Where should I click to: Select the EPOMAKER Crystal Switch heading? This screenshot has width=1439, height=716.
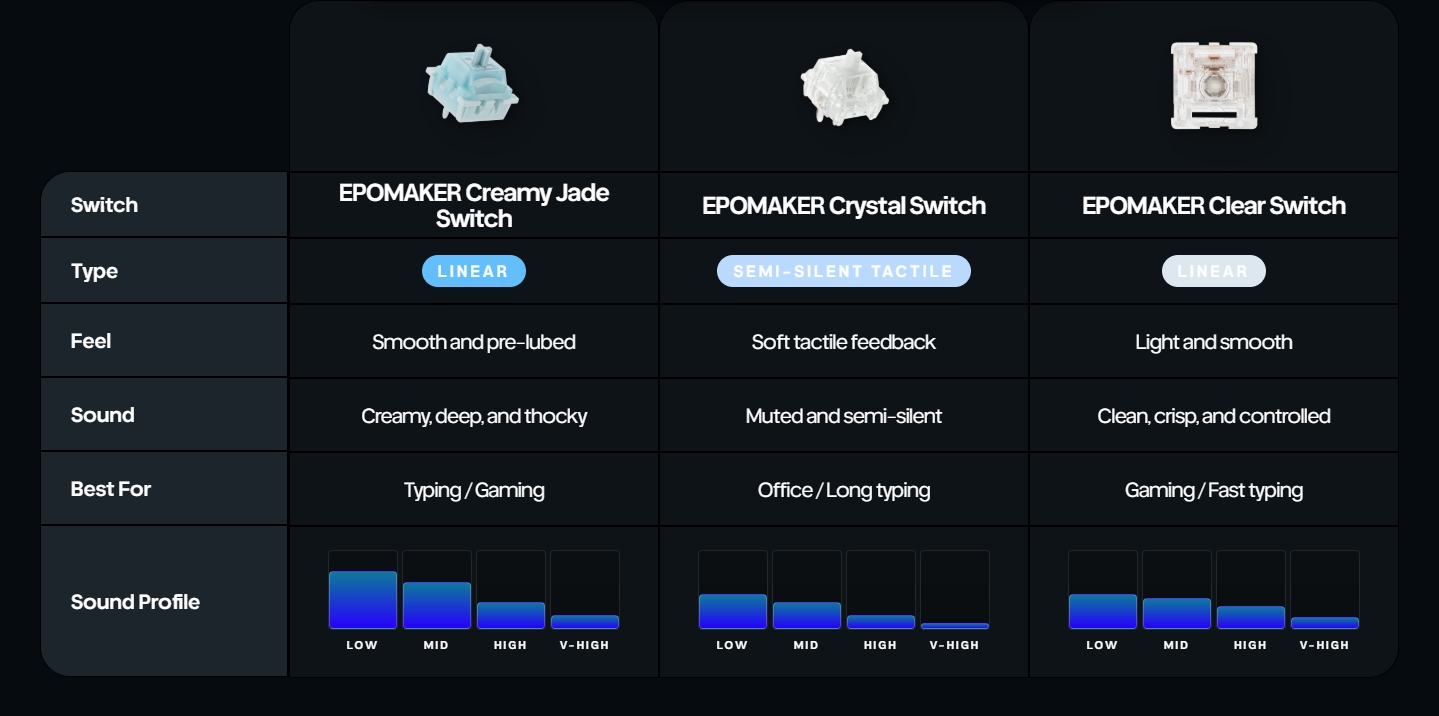(844, 206)
